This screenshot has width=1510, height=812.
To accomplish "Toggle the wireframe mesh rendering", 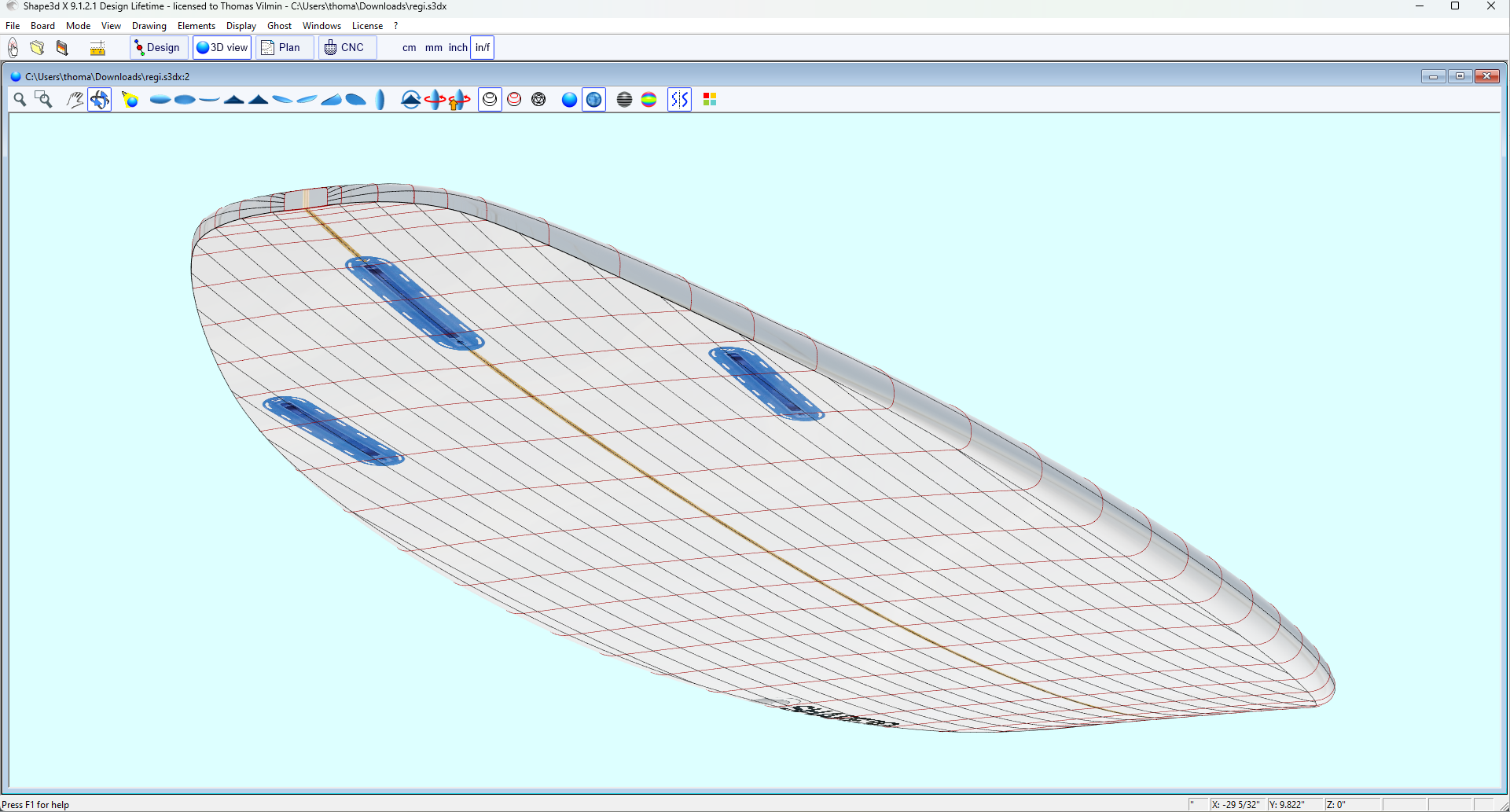I will coord(538,99).
